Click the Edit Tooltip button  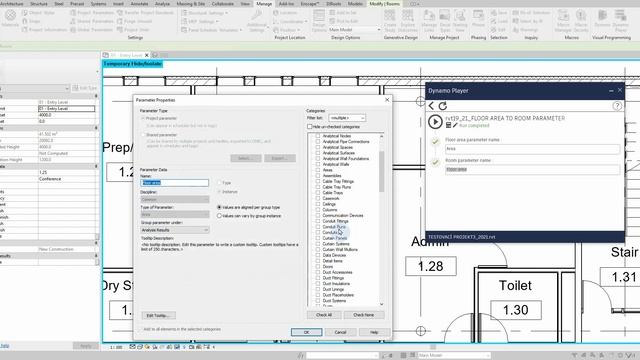pos(158,316)
